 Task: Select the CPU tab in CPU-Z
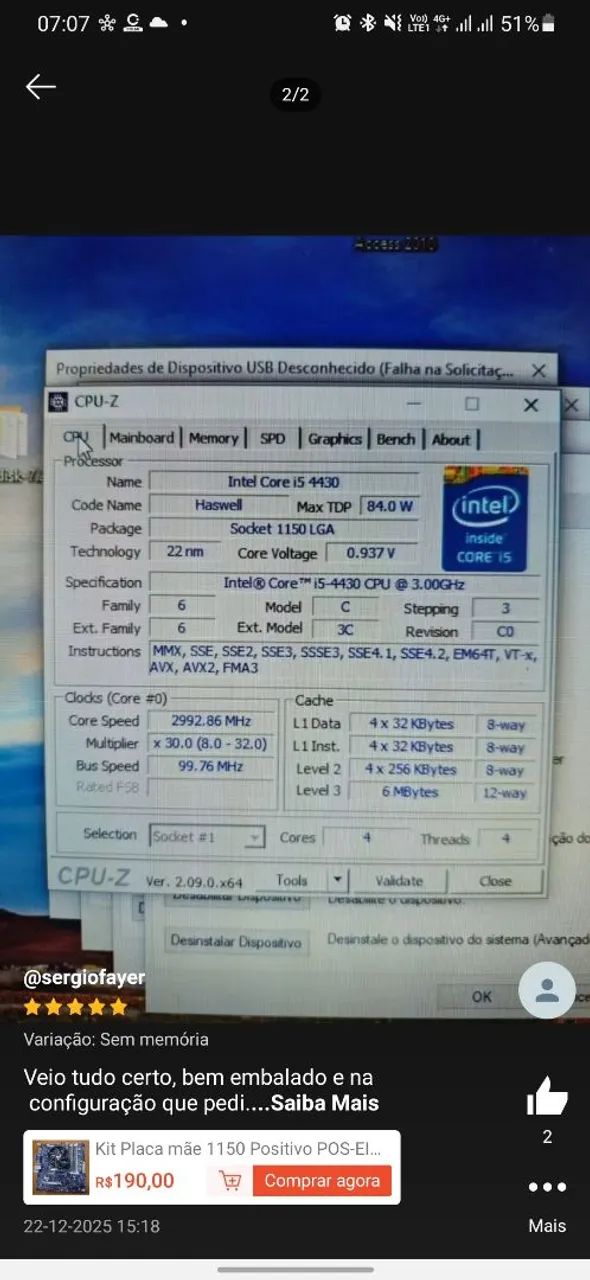coord(77,437)
